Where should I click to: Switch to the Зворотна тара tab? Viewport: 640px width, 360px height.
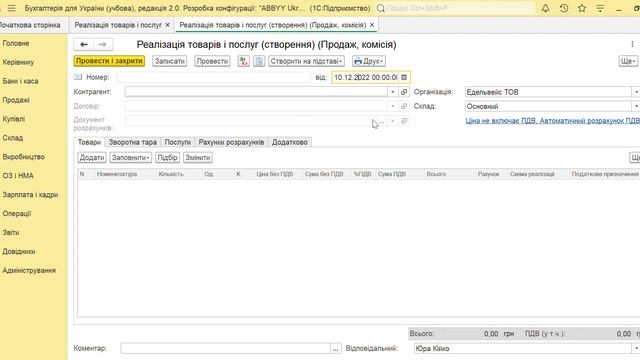point(133,142)
